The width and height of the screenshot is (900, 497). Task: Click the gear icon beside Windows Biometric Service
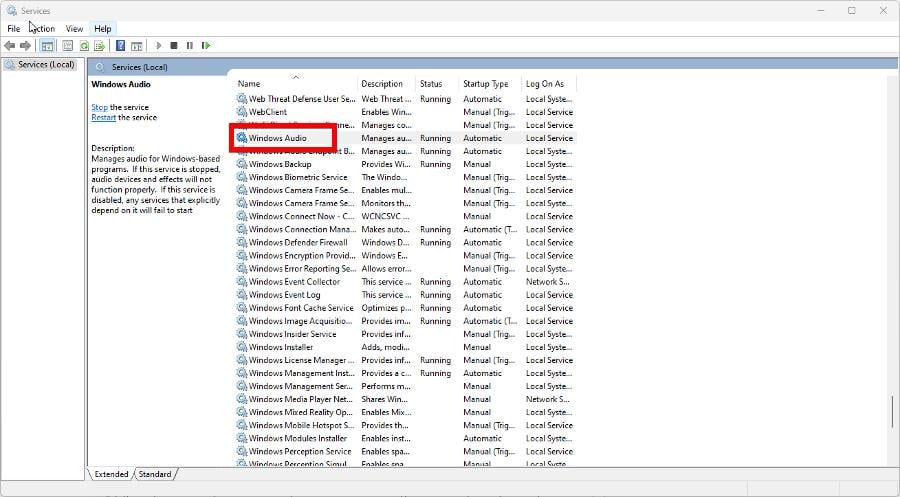[242, 177]
